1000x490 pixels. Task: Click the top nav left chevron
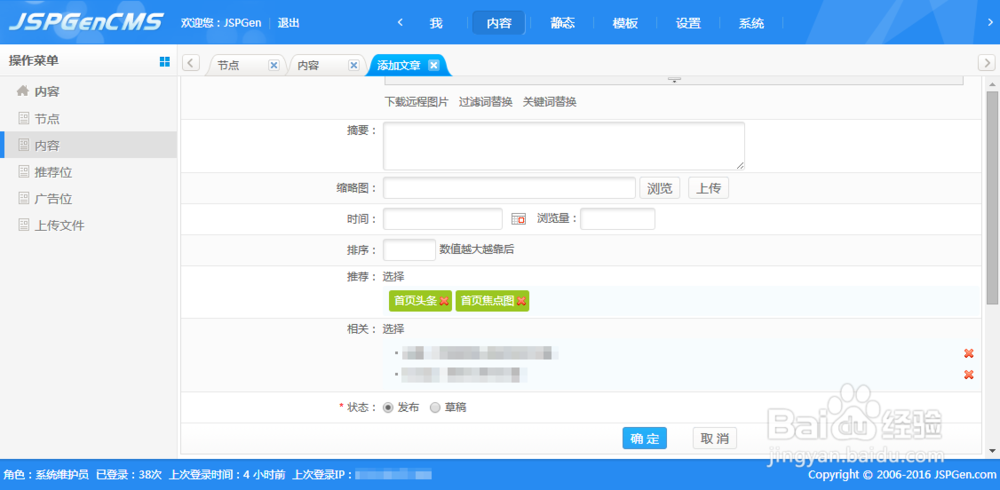(400, 23)
